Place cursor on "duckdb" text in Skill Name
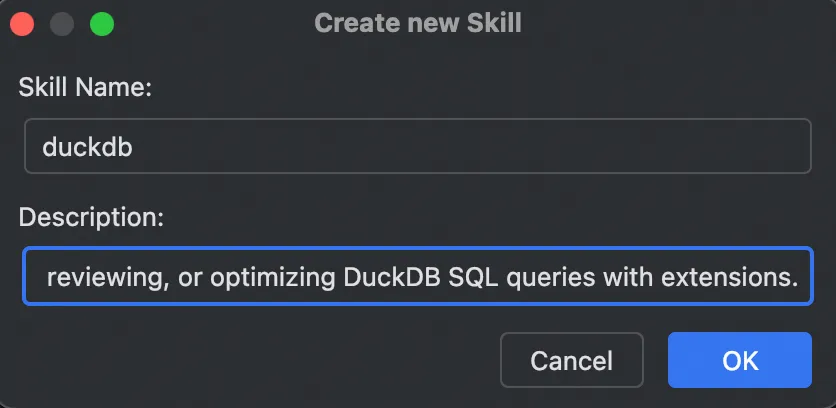The image size is (836, 408). [x=88, y=146]
